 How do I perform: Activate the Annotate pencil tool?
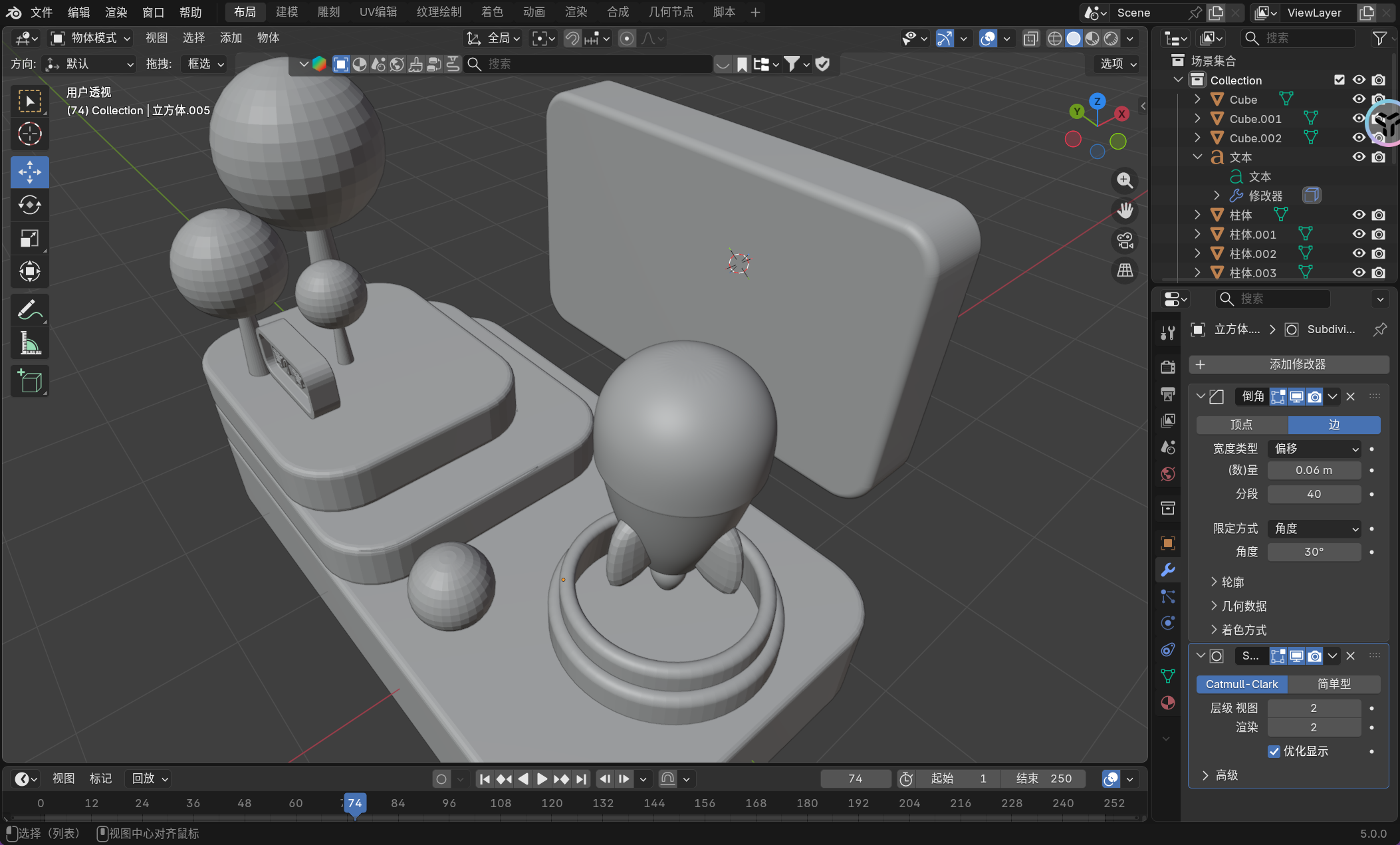tap(29, 310)
